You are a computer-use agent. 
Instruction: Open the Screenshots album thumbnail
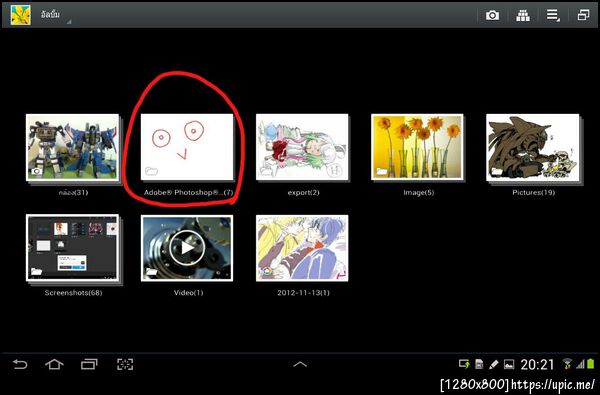click(x=72, y=248)
